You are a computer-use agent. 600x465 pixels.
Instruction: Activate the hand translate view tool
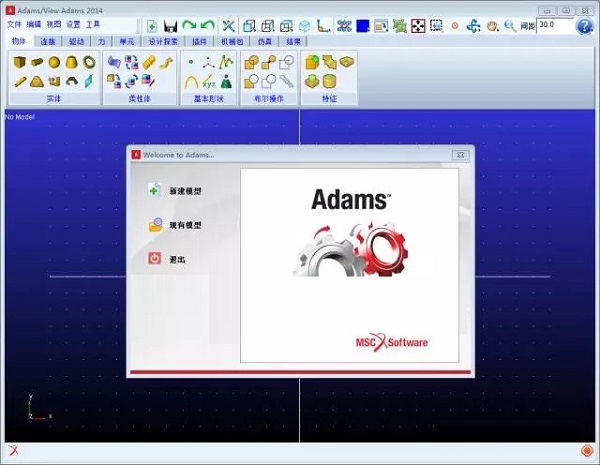click(492, 26)
